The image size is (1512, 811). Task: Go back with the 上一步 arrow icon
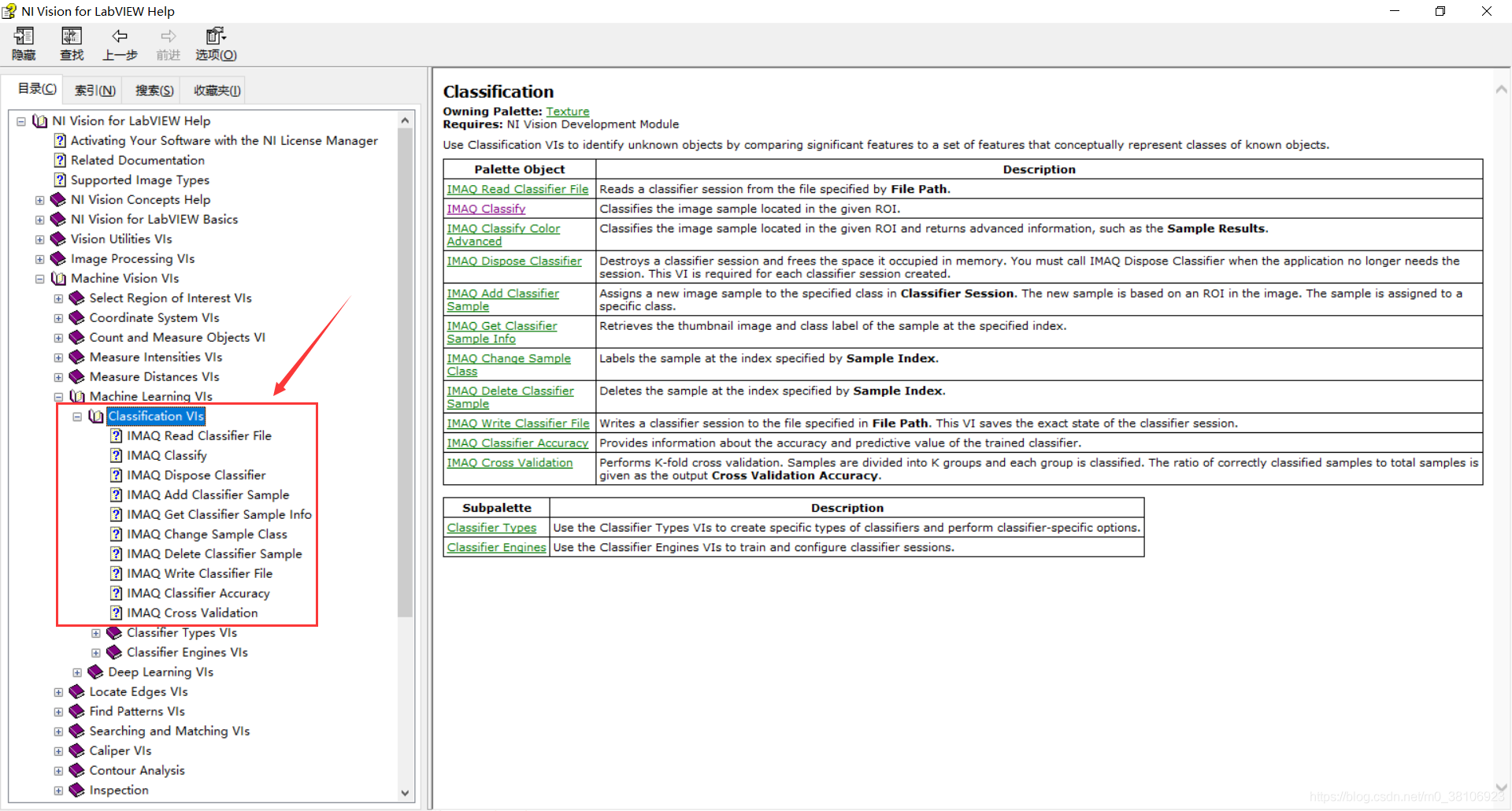(120, 36)
